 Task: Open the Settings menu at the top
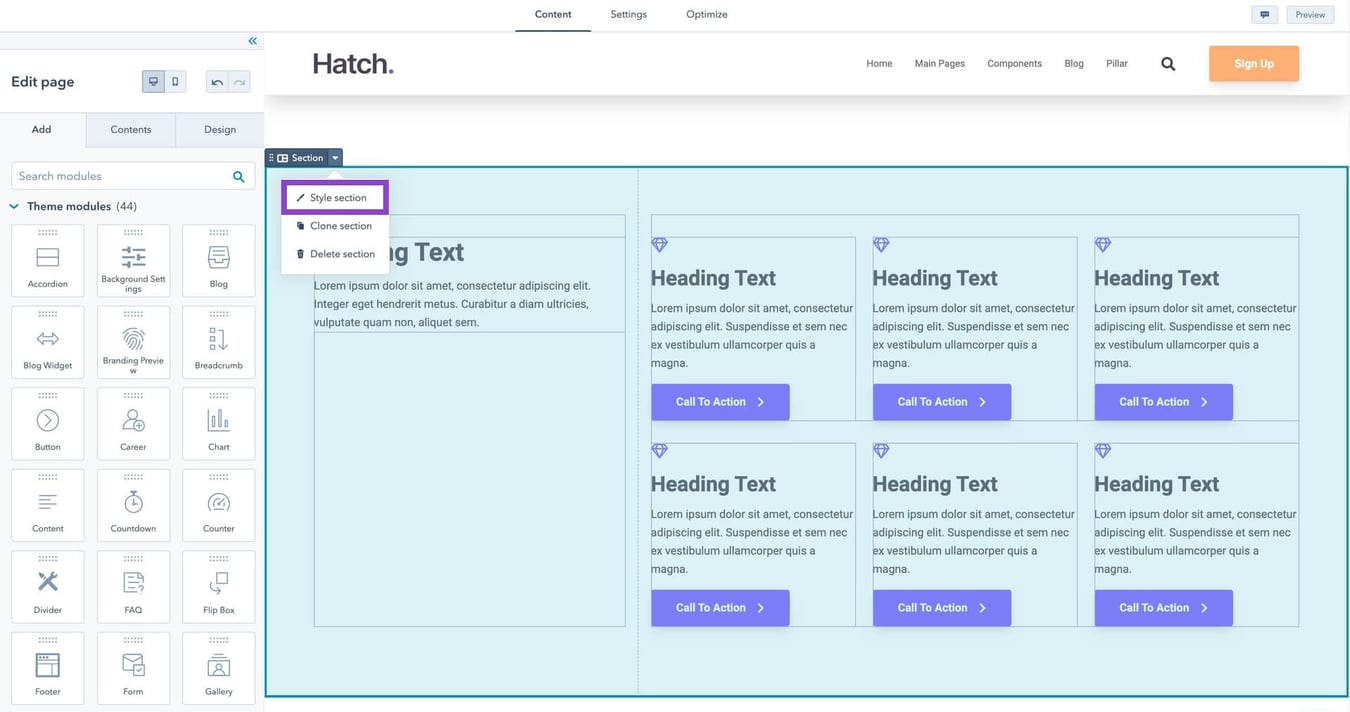coord(631,12)
